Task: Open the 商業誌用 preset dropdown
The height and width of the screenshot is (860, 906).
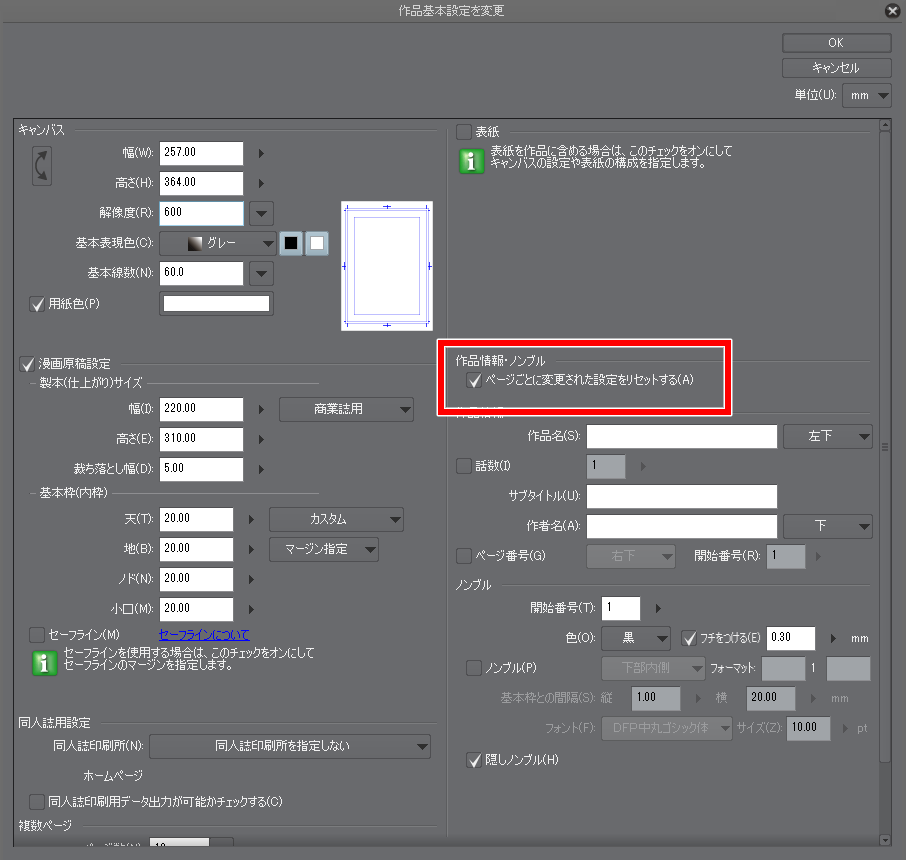Action: tap(346, 409)
